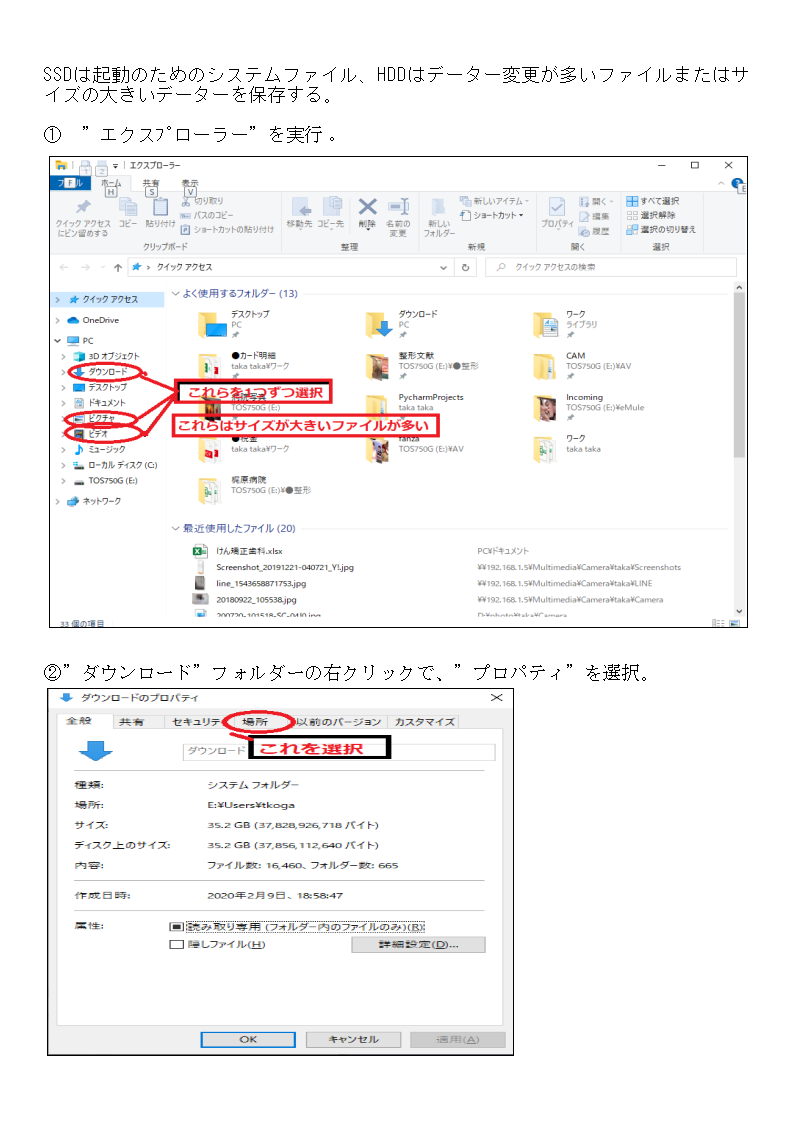Expand the ネットワーク node chevron

[57, 501]
